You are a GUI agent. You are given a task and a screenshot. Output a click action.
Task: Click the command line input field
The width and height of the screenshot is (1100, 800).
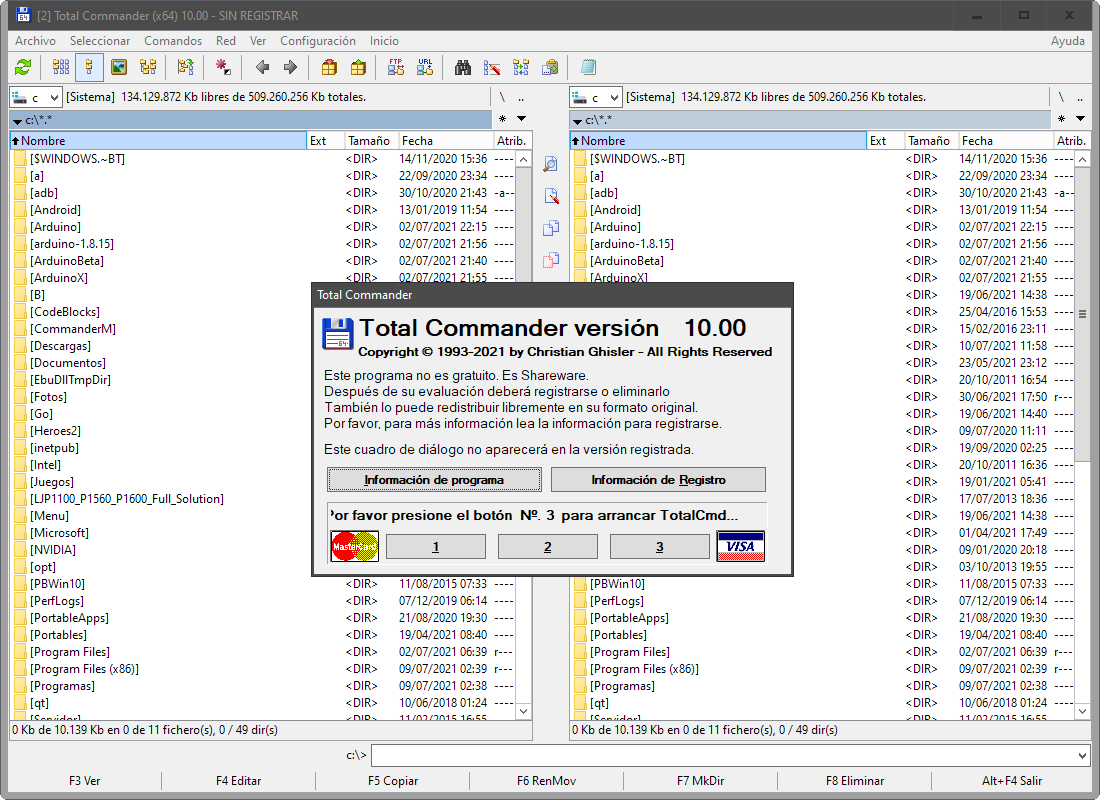click(x=723, y=756)
